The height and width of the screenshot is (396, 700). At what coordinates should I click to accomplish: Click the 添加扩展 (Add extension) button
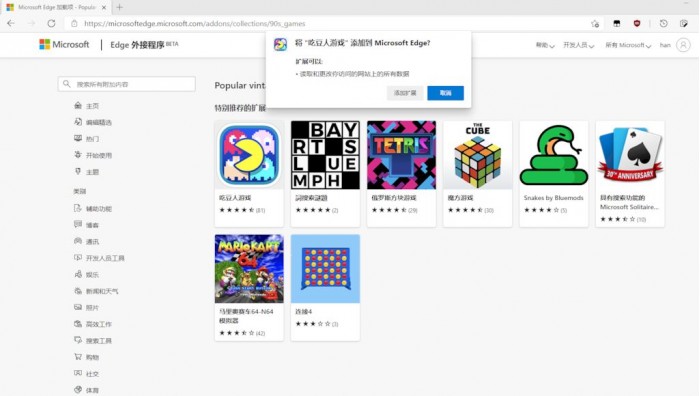click(405, 93)
